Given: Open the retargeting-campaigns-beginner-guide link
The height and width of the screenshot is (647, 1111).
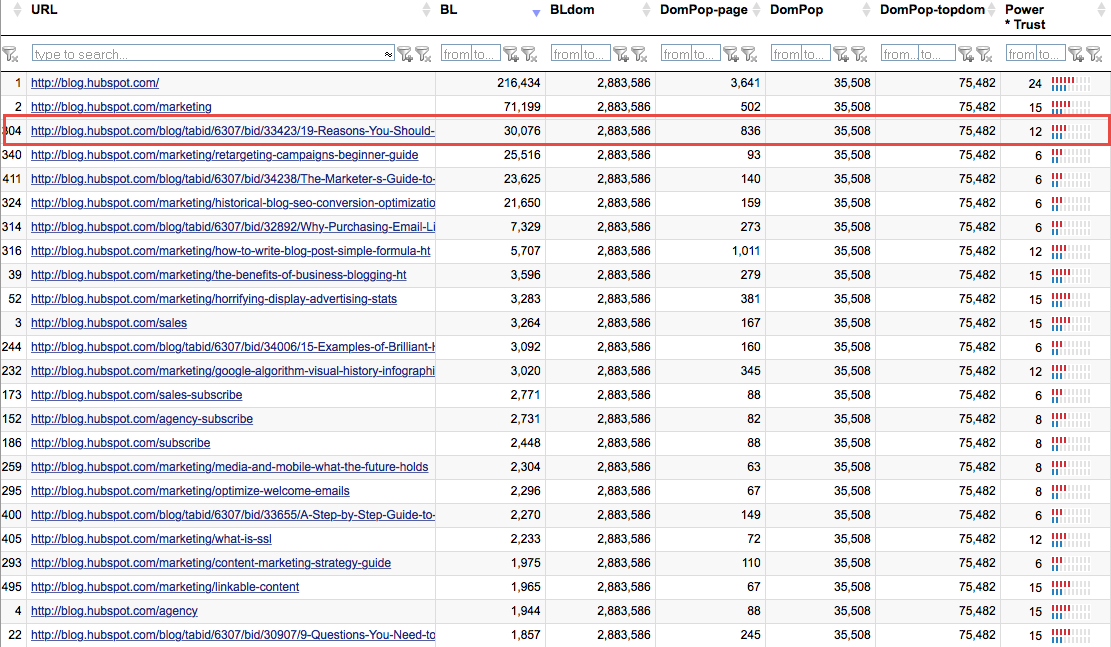Looking at the screenshot, I should click(225, 155).
